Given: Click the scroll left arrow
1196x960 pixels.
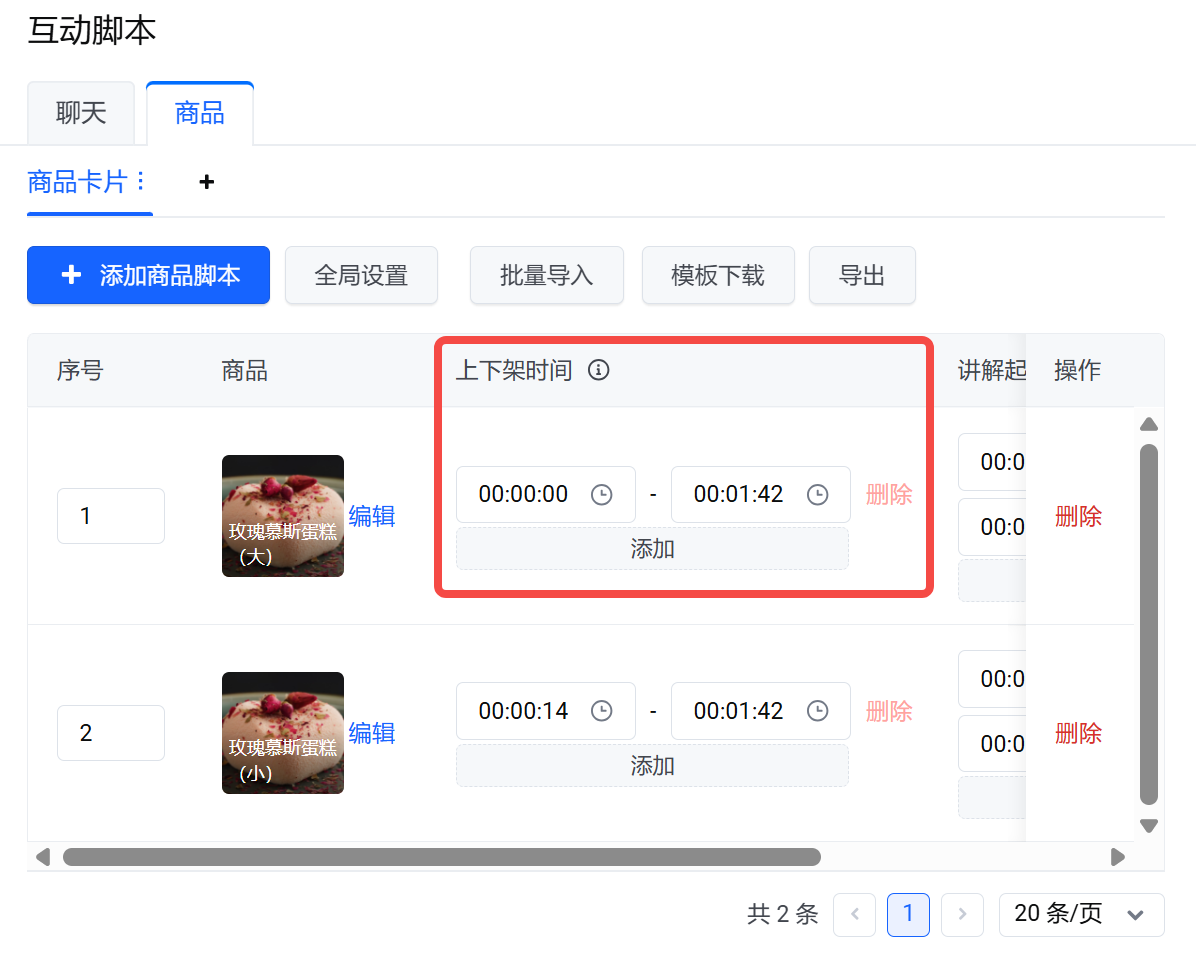Looking at the screenshot, I should [43, 857].
